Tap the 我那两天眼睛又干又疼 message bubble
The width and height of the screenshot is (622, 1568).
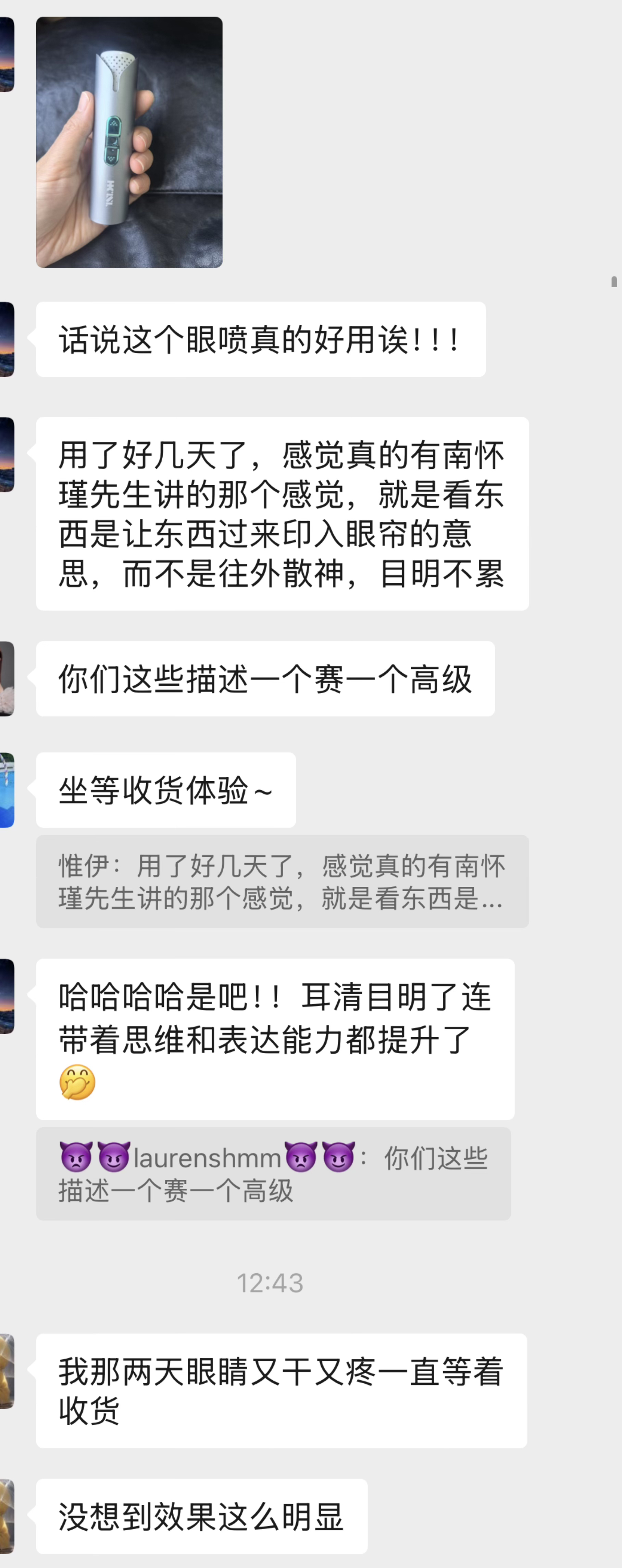(x=281, y=1390)
